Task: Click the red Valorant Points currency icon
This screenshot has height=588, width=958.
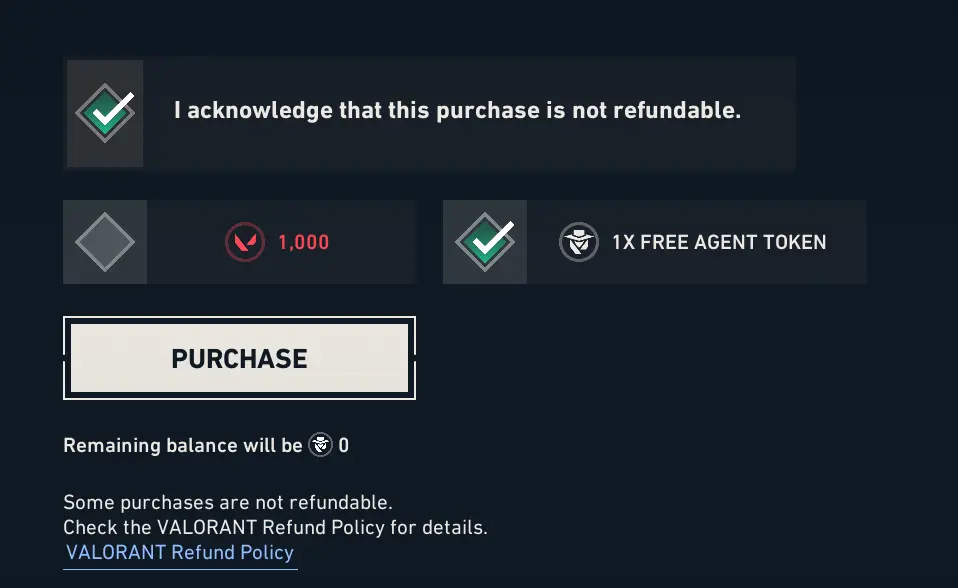Action: point(245,242)
